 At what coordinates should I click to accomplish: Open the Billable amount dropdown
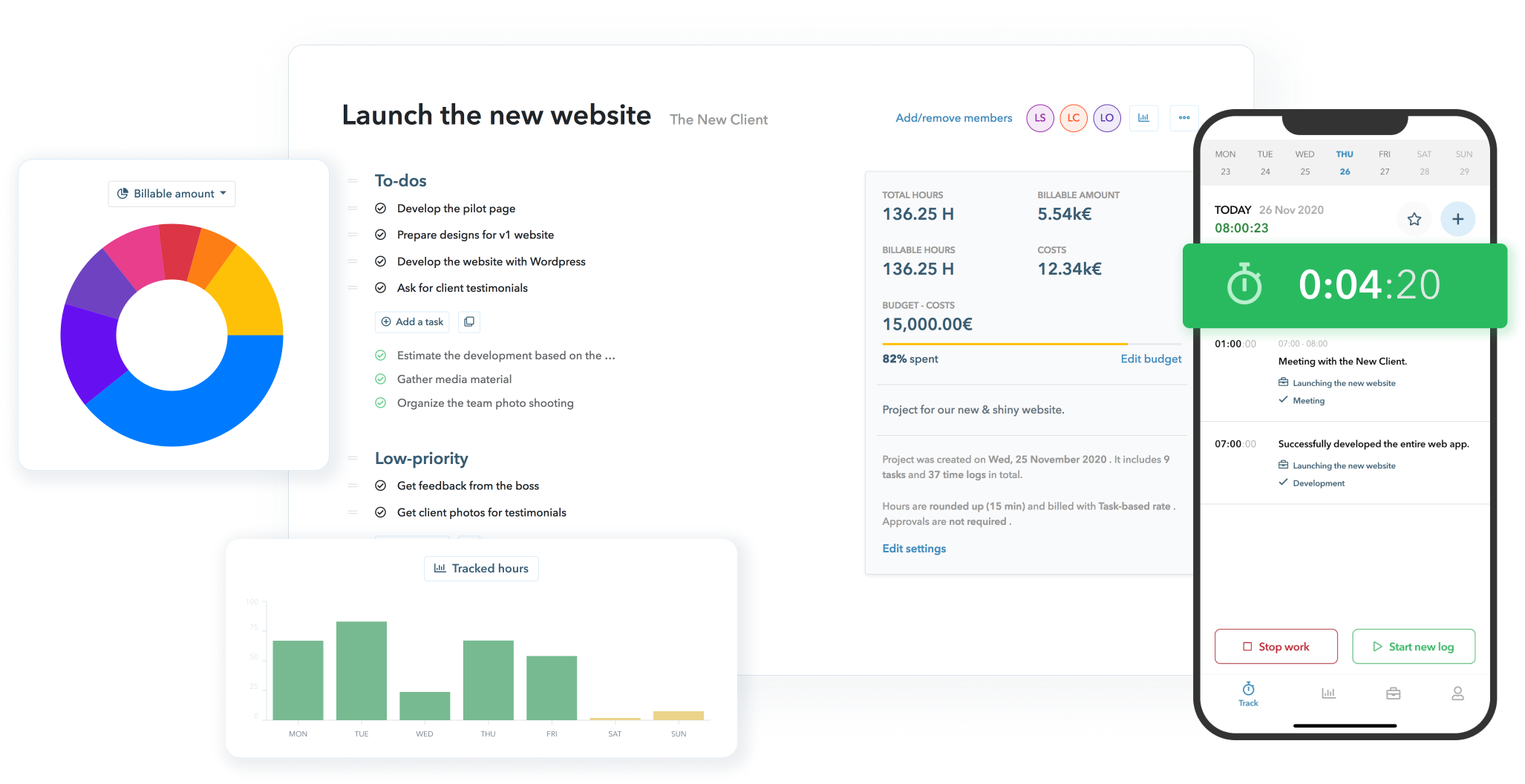point(172,194)
